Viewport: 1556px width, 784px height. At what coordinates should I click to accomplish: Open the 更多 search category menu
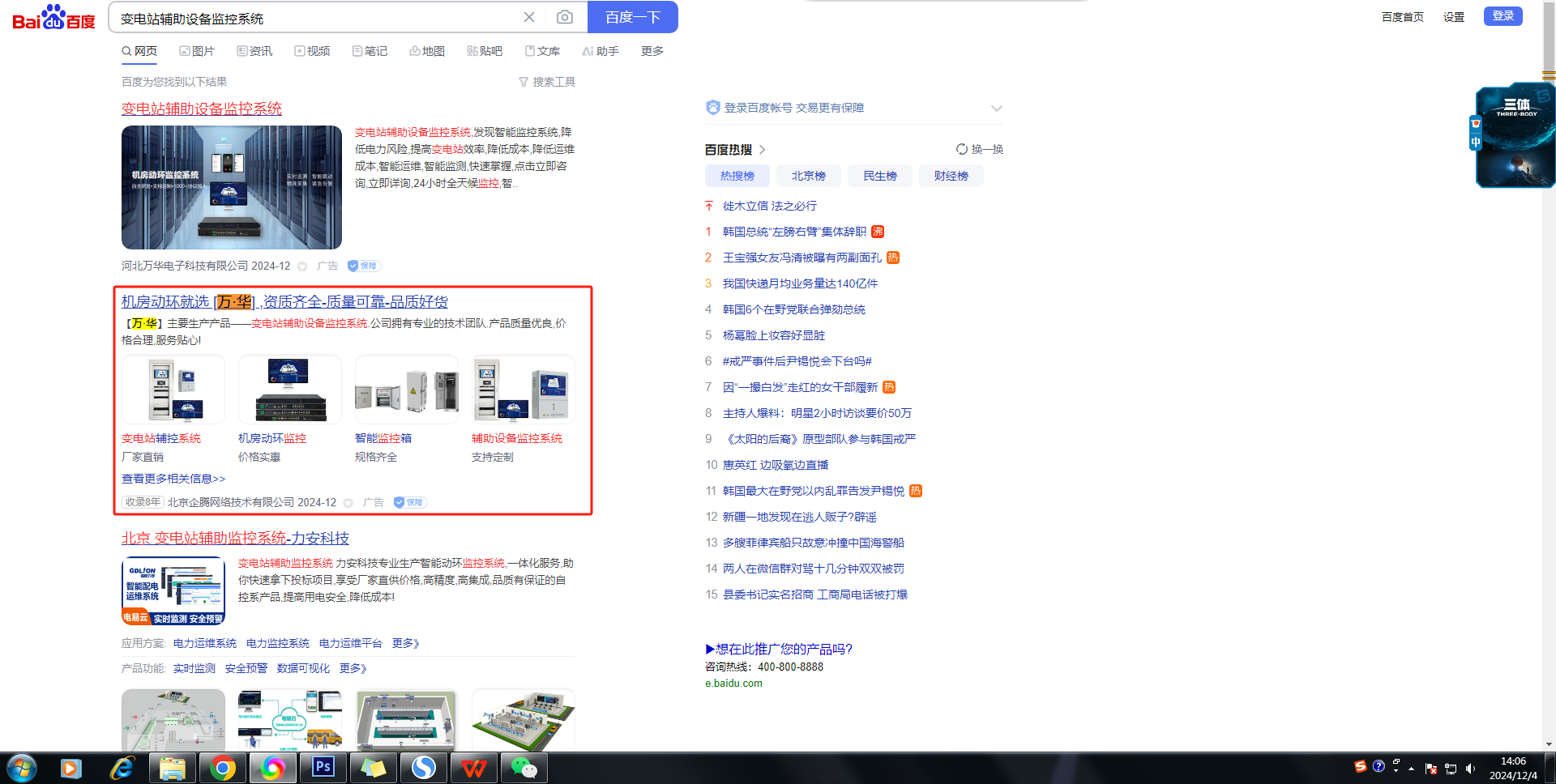652,51
